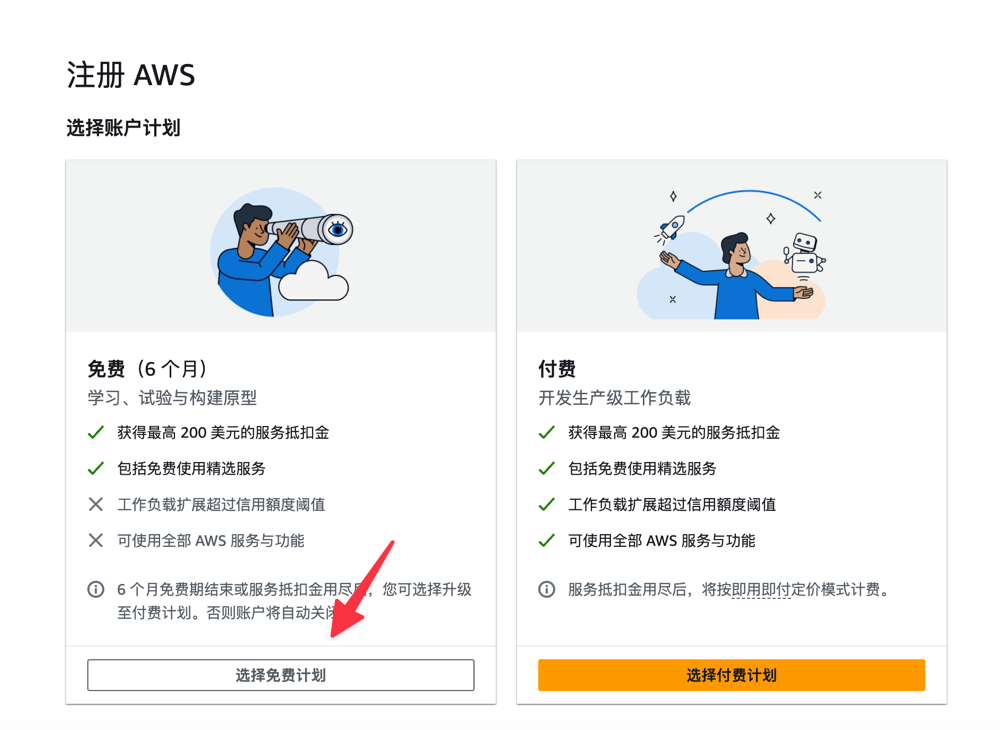Click the info icon beside 服务抵扣金用尽后
Screen dimensions: 1000x730
pos(547,589)
